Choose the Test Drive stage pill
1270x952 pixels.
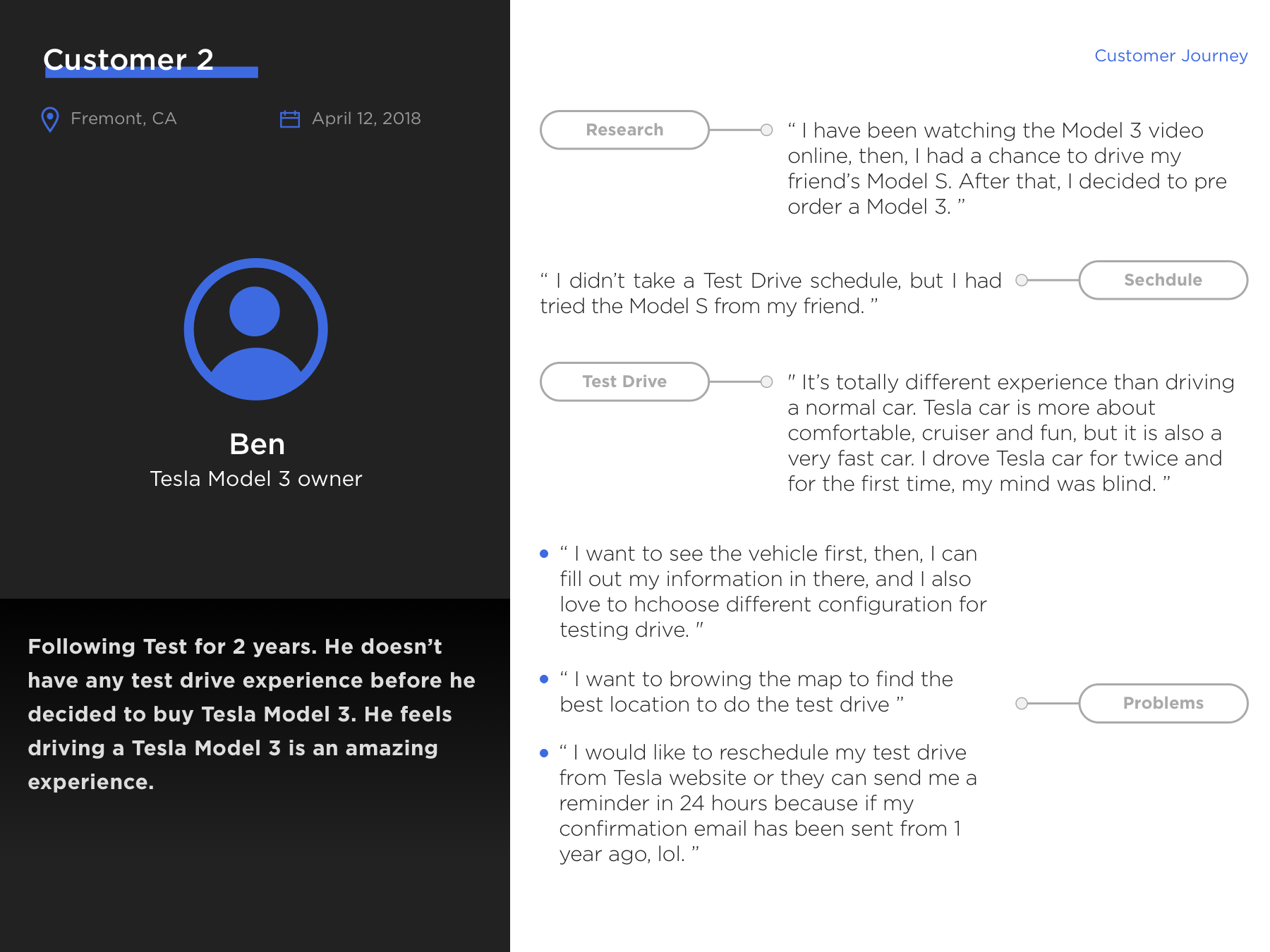pyautogui.click(x=624, y=382)
